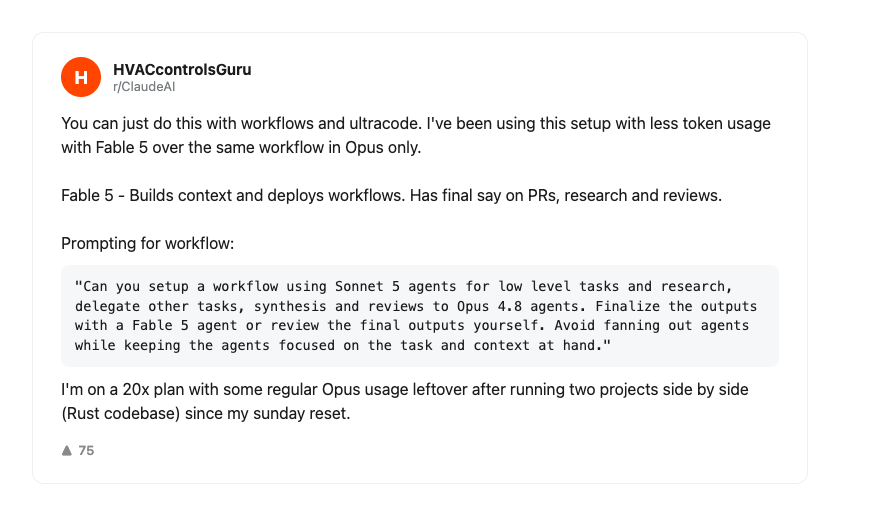Image resolution: width=880 pixels, height=507 pixels.
Task: Click "research and reviews" in Fable 5 sentence
Action: point(643,195)
